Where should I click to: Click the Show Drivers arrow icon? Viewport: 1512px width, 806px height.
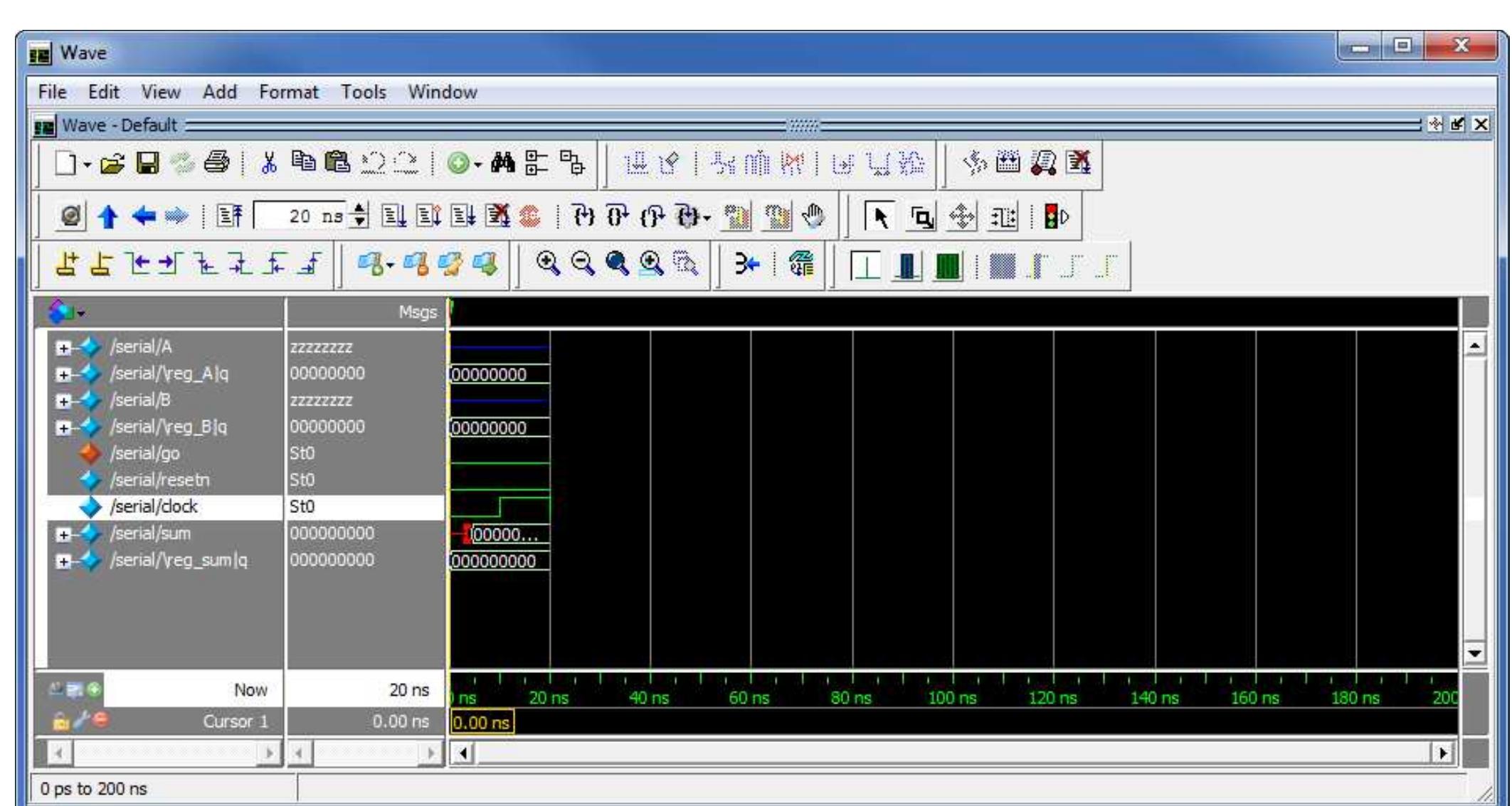[747, 265]
